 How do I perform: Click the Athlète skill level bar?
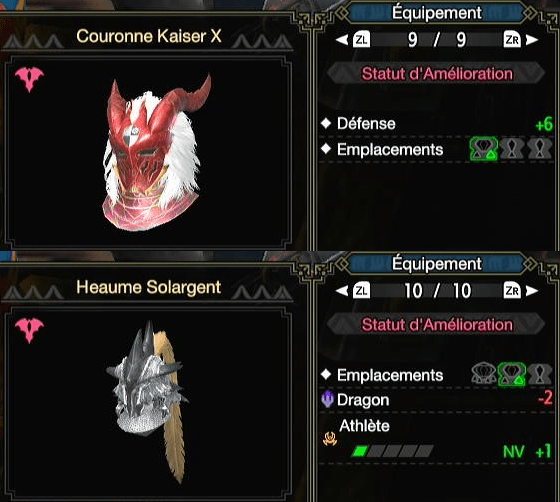coord(392,451)
